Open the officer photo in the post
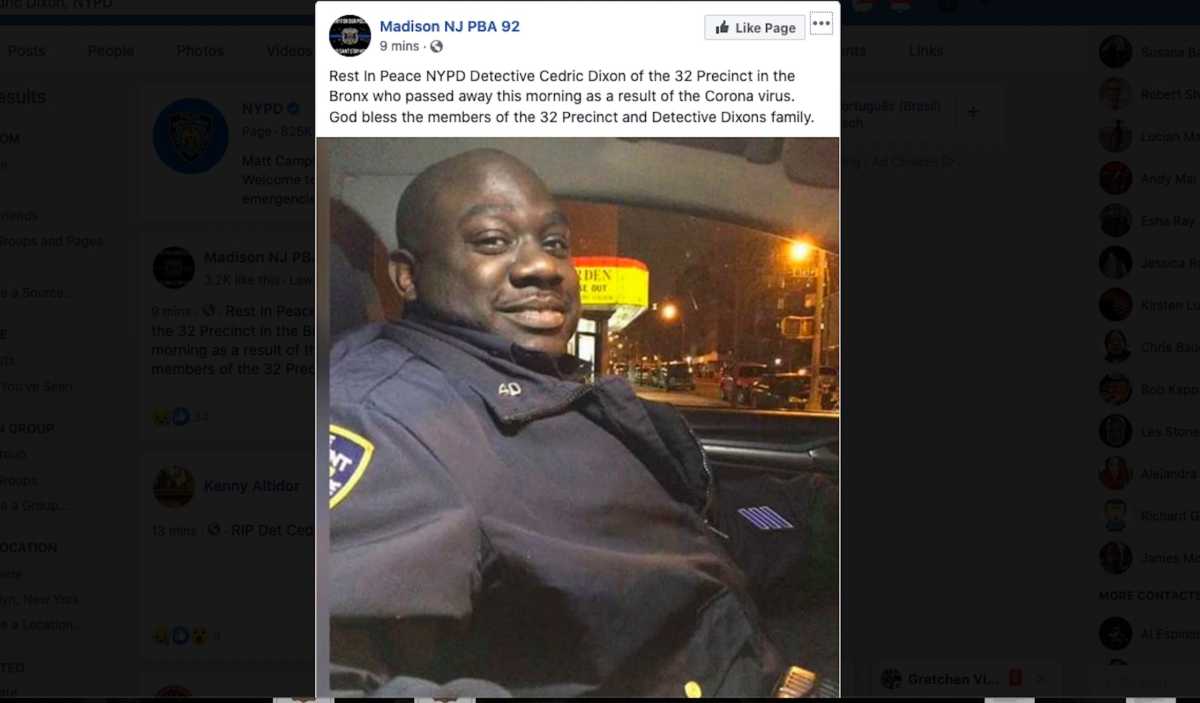This screenshot has width=1200, height=703. point(578,417)
